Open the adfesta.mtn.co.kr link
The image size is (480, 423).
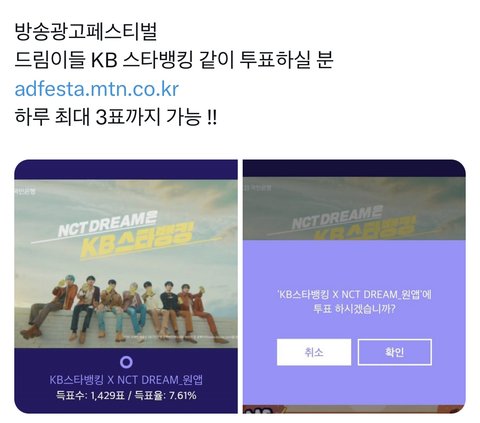97,89
